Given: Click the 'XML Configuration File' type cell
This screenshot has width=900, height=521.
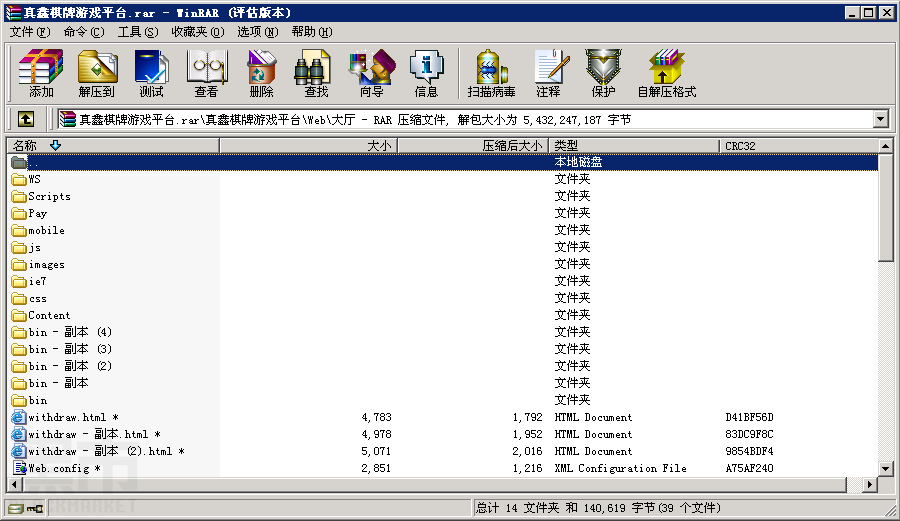Looking at the screenshot, I should click(620, 468).
